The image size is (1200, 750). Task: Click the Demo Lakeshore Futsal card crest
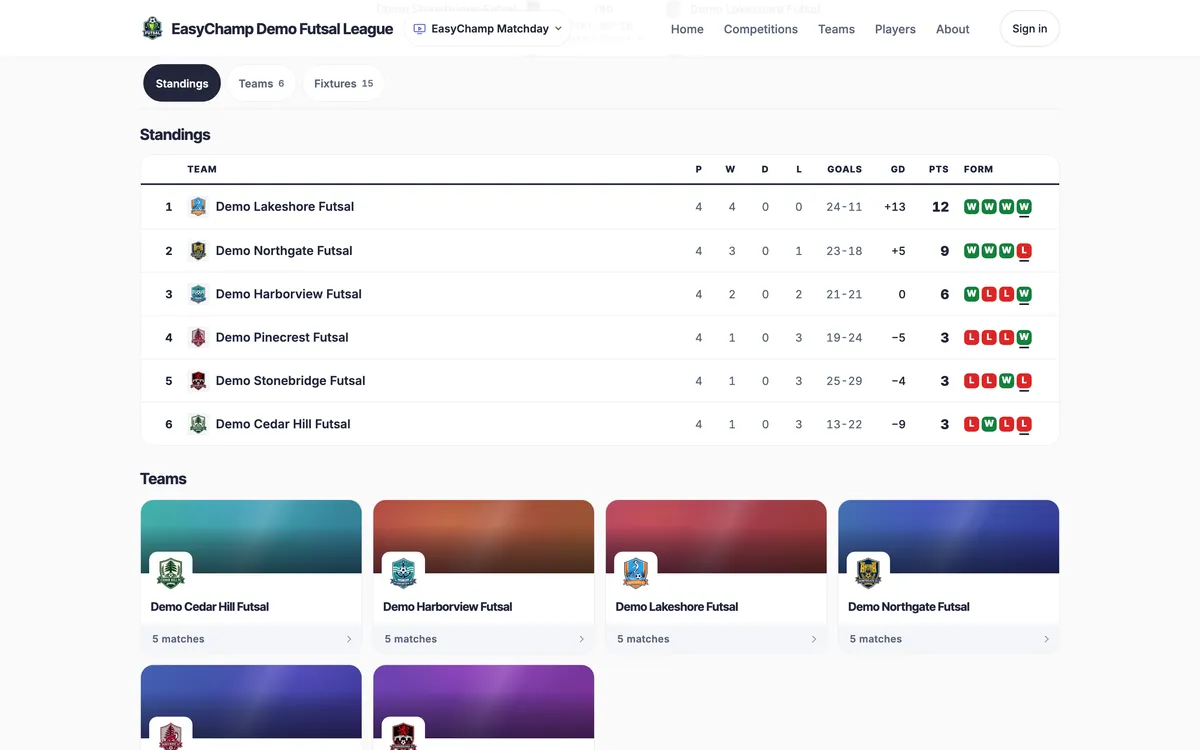click(x=636, y=573)
